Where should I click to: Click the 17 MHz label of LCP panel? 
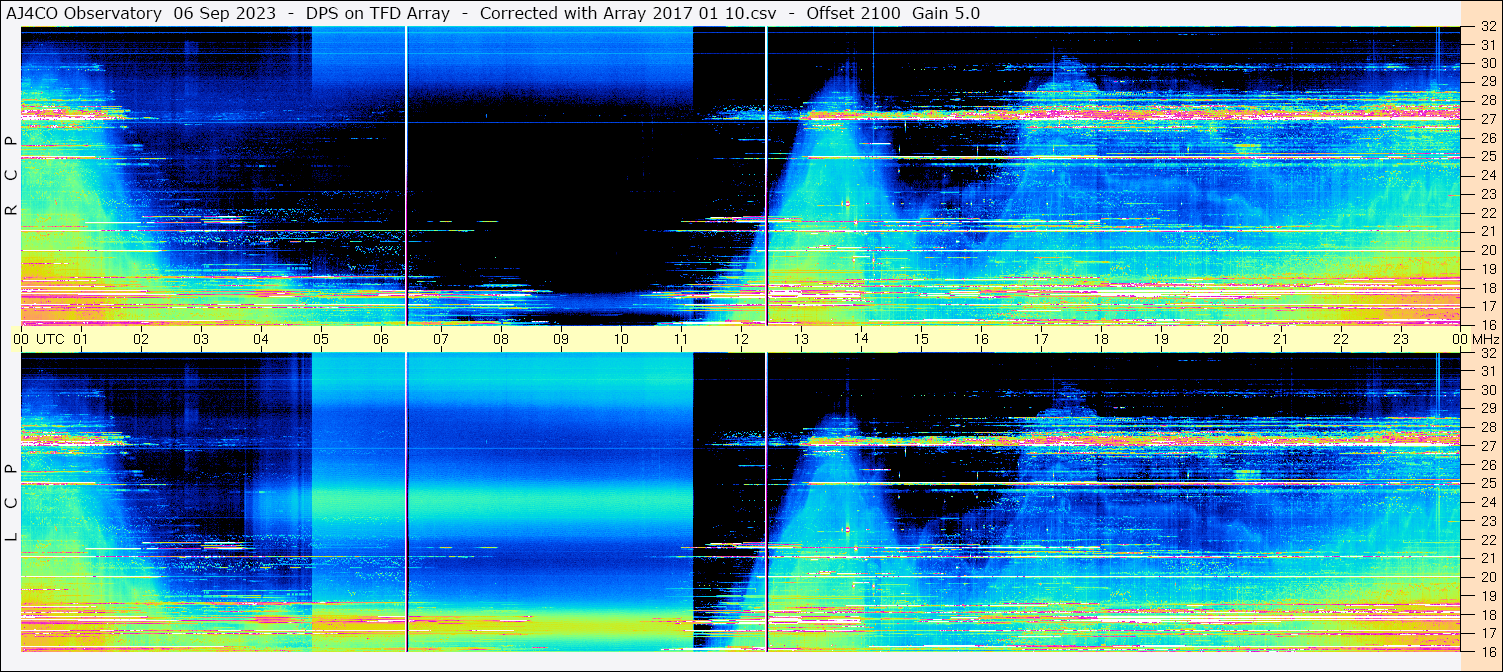[x=1487, y=633]
